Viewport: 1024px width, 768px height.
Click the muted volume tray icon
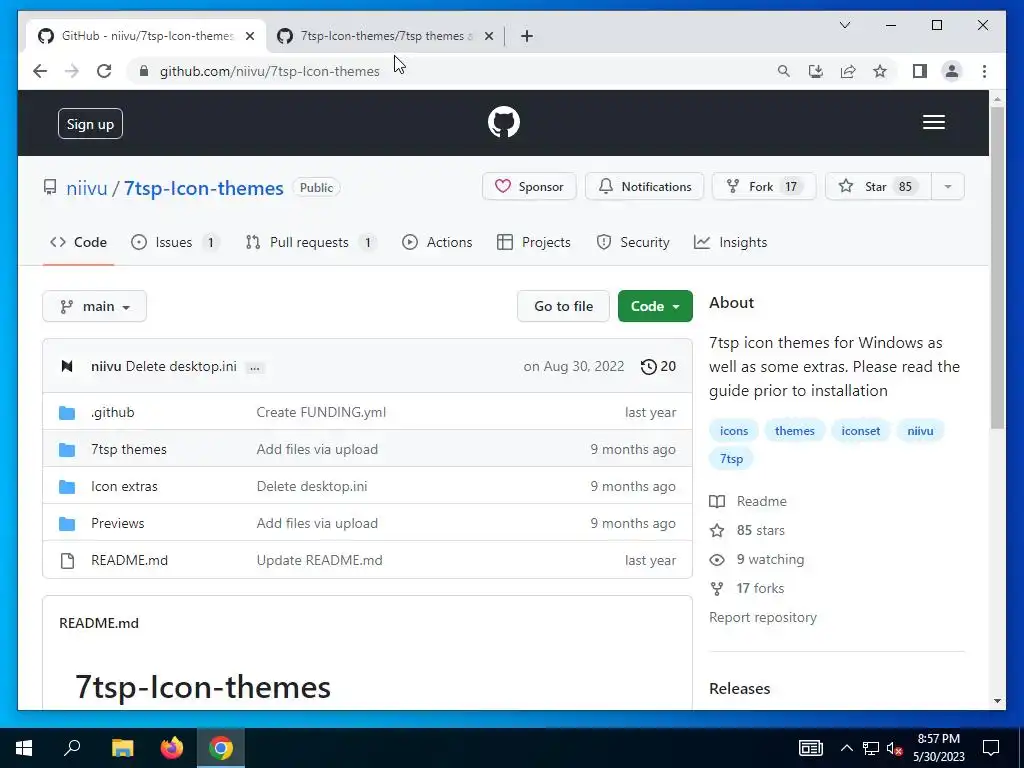(x=895, y=748)
